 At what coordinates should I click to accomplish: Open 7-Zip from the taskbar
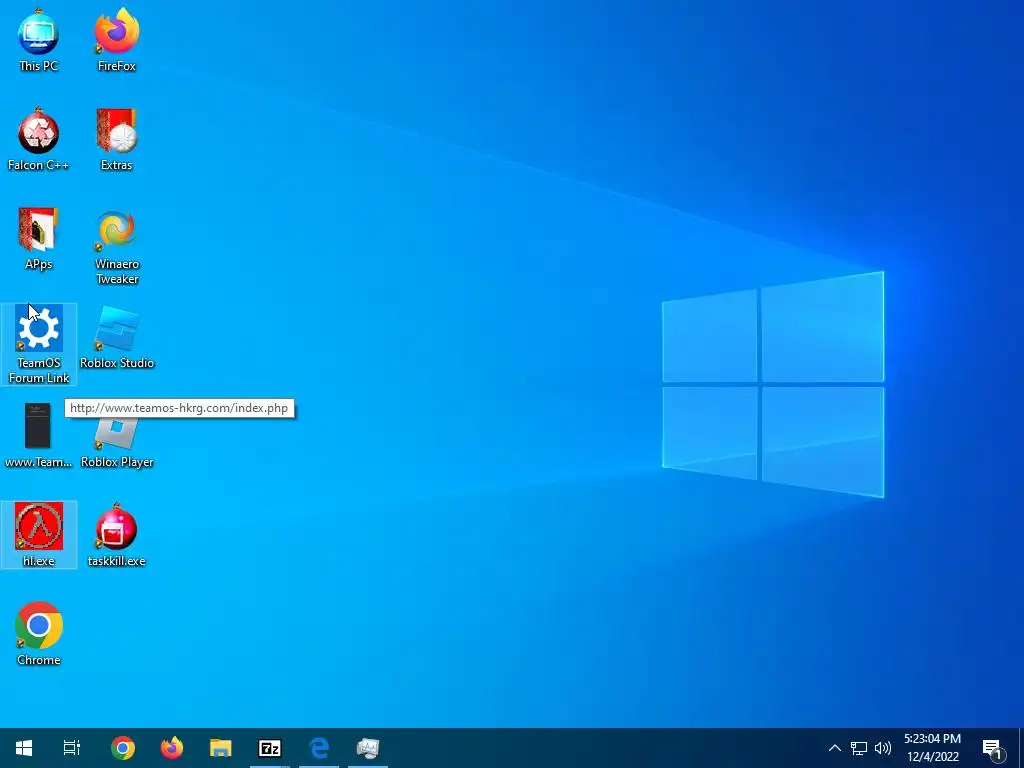tap(270, 748)
